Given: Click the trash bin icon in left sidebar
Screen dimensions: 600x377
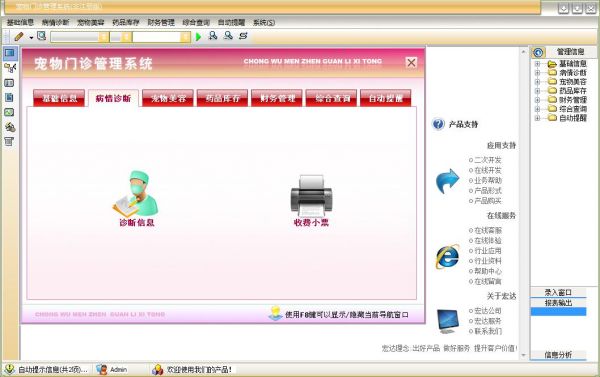Looking at the screenshot, I should [9, 142].
